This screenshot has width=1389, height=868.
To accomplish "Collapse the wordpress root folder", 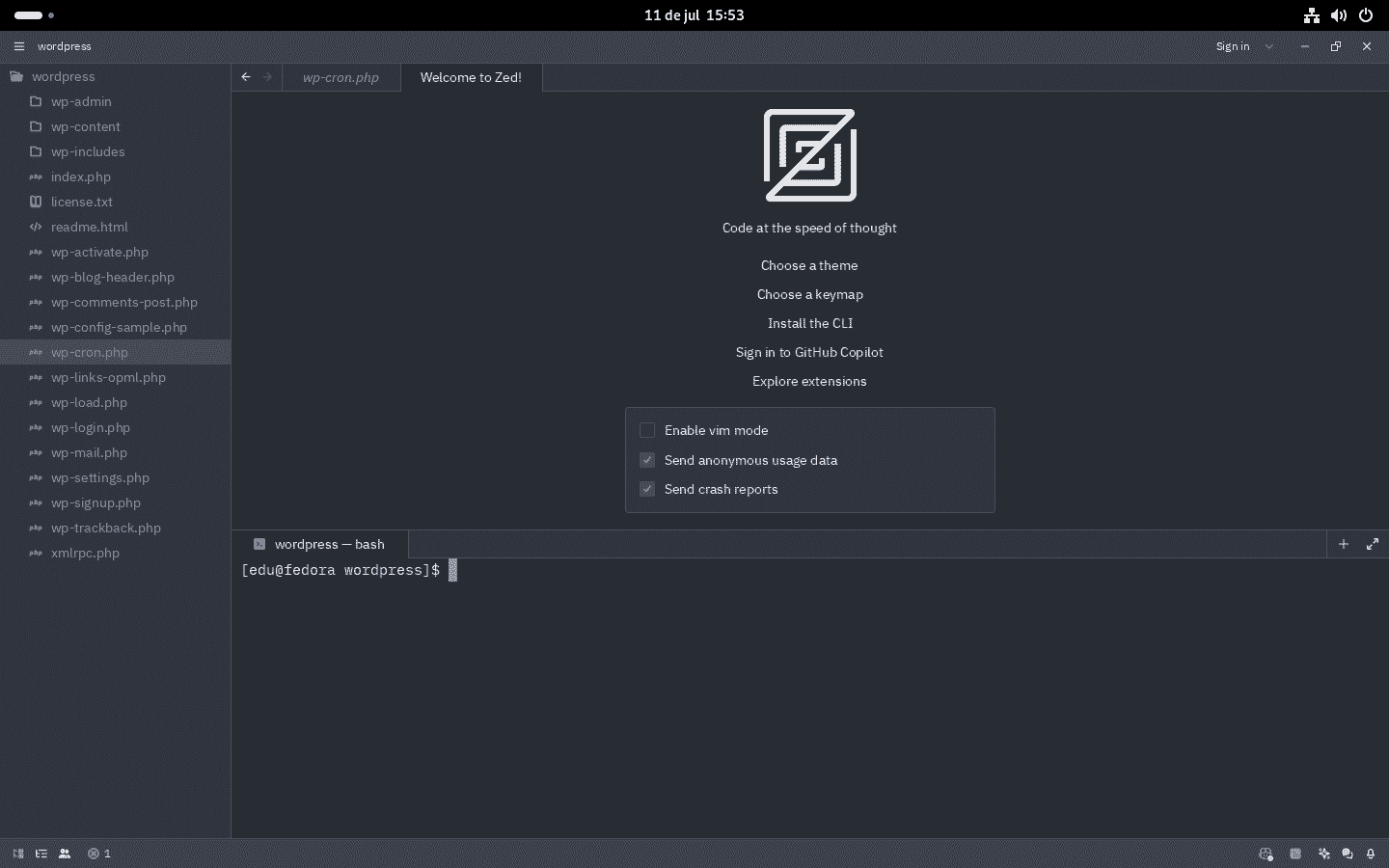I will point(63,76).
